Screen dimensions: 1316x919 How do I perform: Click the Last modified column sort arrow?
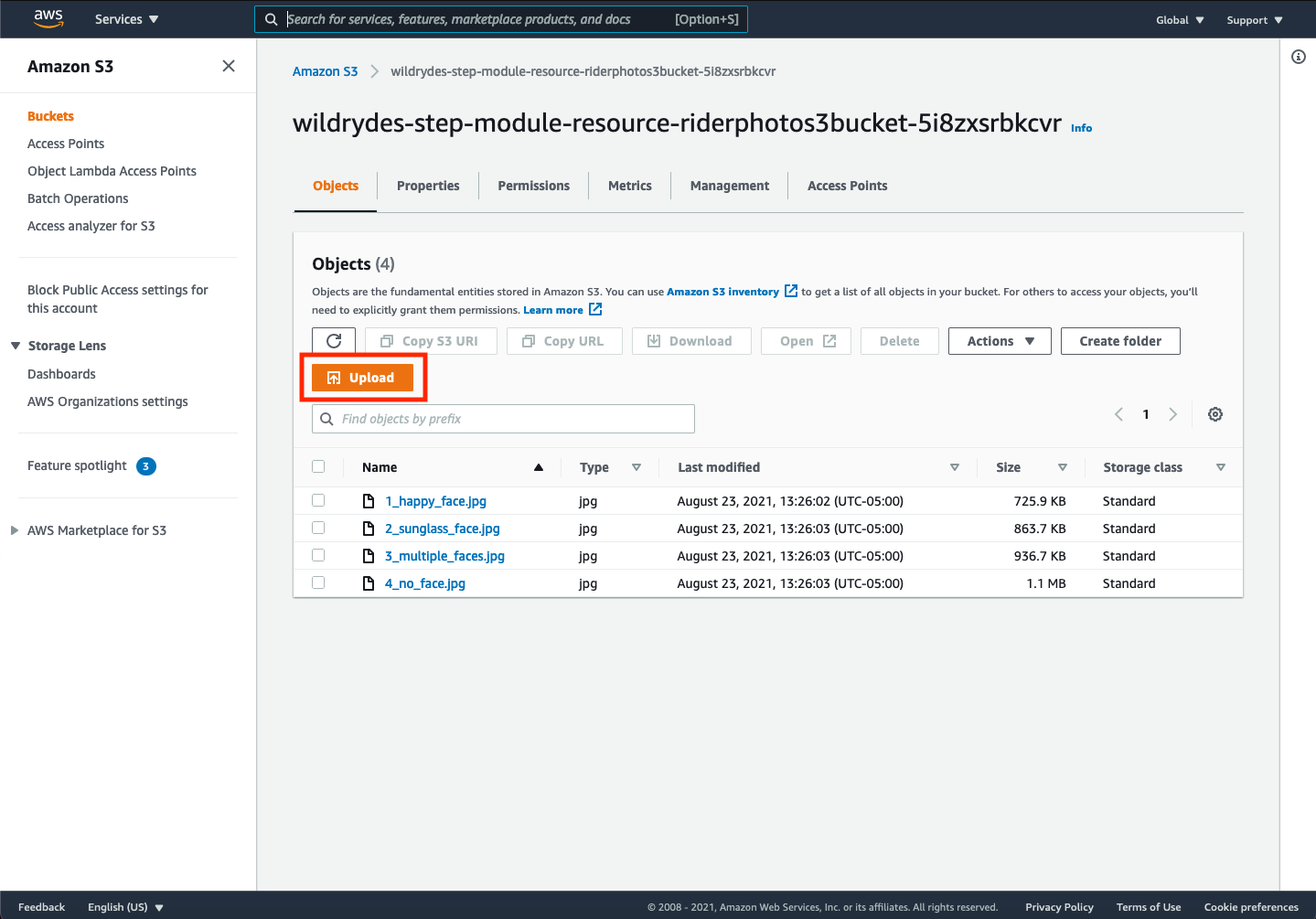[955, 467]
